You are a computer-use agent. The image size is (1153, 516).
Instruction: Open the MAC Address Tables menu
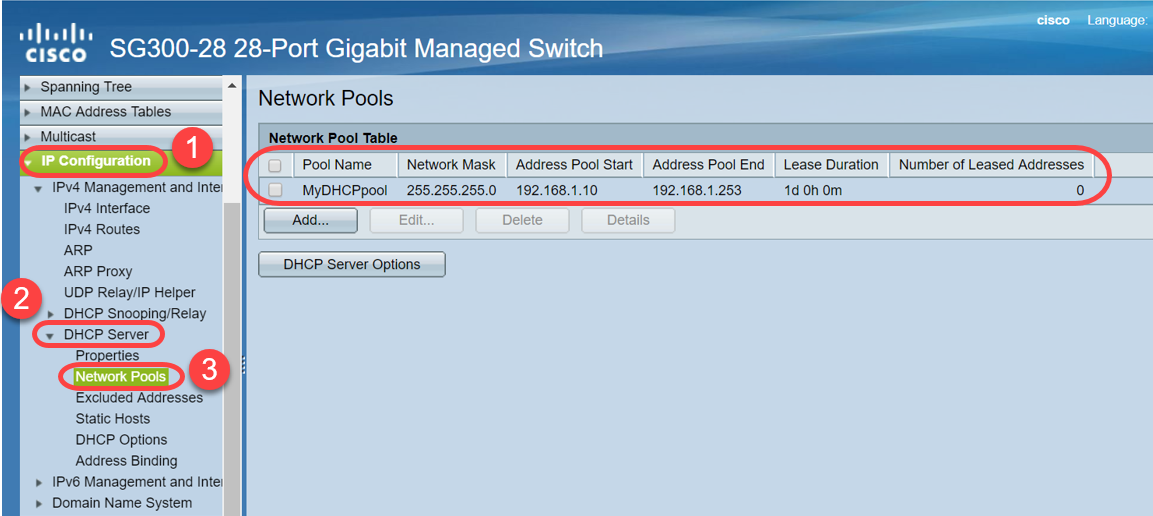pyautogui.click(x=105, y=112)
